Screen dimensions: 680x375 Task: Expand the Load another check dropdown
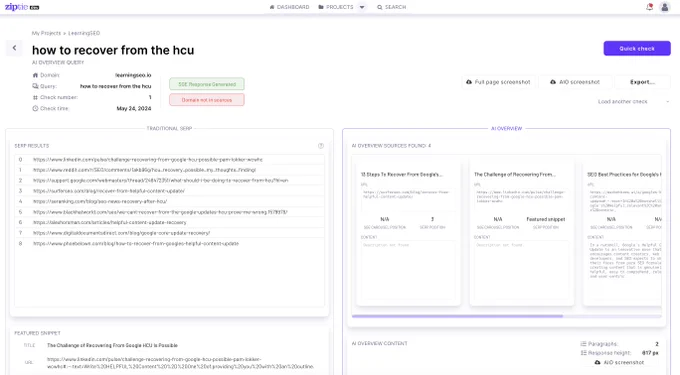pyautogui.click(x=634, y=101)
